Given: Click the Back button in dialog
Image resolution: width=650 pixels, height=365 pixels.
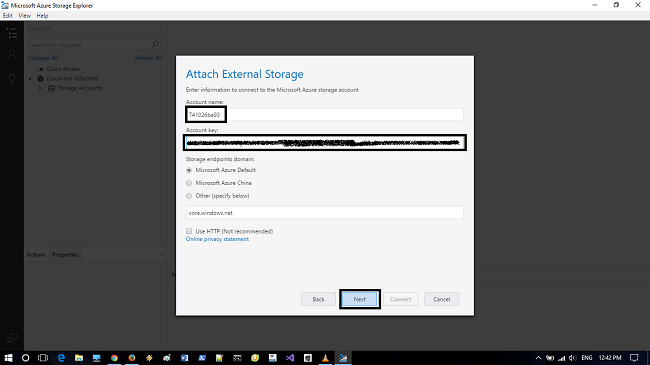Looking at the screenshot, I should pyautogui.click(x=318, y=299).
